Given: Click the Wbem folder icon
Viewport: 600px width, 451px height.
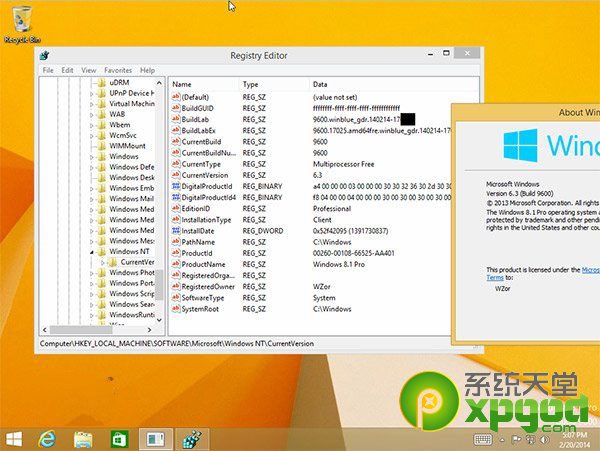Looking at the screenshot, I should pos(102,125).
